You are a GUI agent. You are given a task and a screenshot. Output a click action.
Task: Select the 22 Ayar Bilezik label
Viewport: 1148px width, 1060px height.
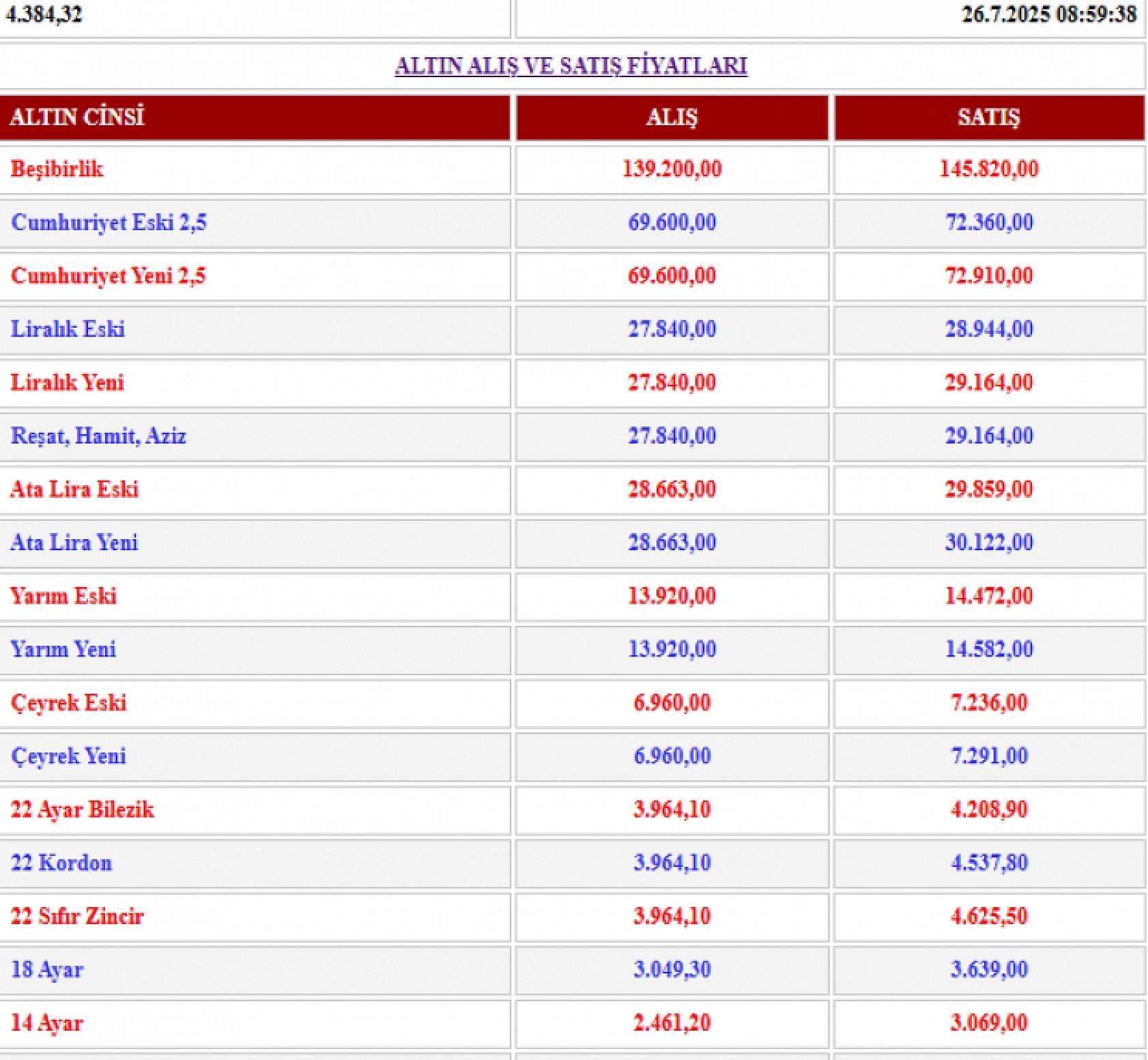(82, 810)
